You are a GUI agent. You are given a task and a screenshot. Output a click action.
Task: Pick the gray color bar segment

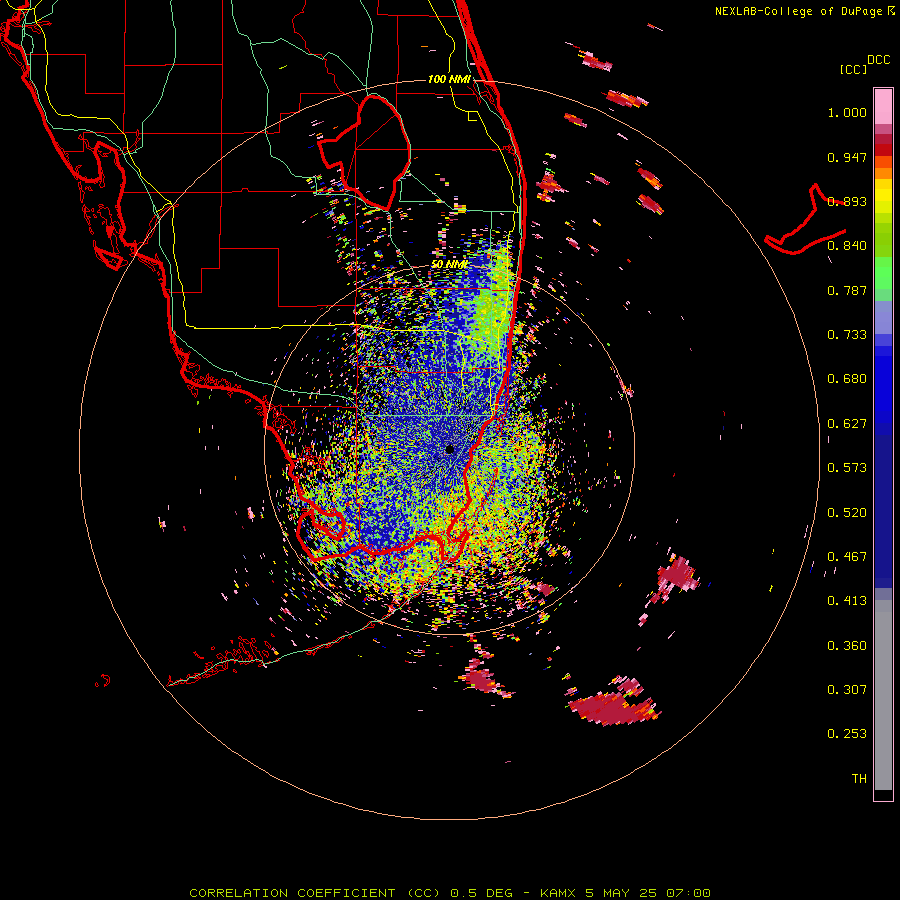[883, 695]
